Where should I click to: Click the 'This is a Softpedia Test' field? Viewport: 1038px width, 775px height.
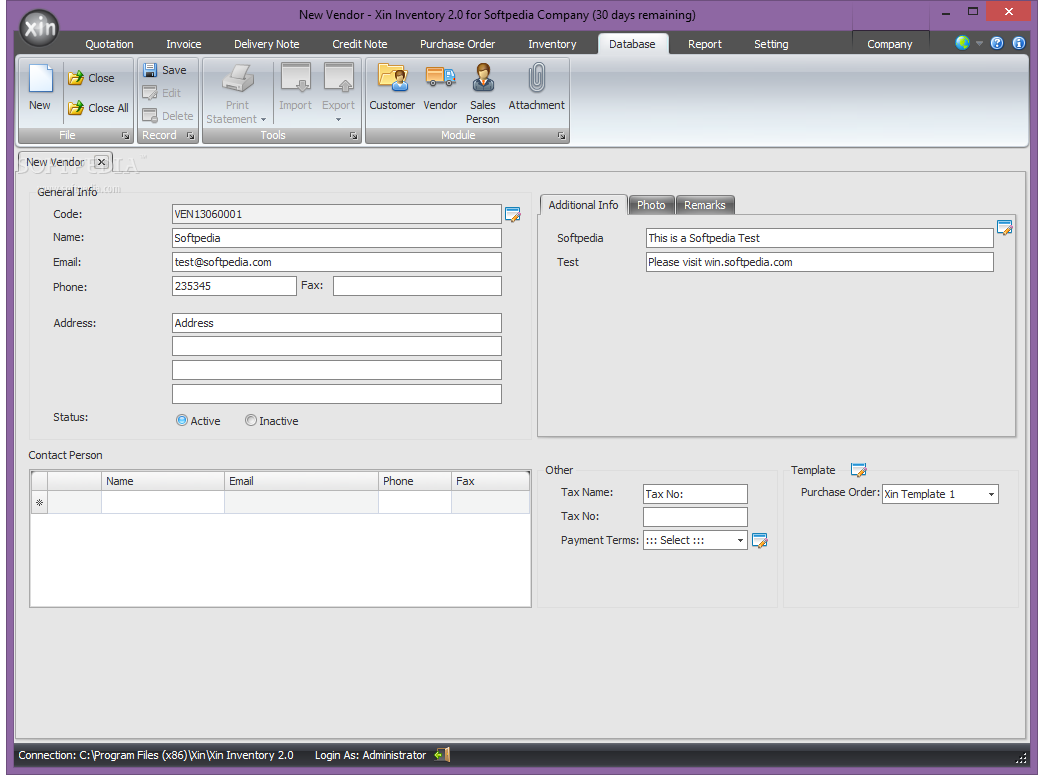[x=819, y=238]
